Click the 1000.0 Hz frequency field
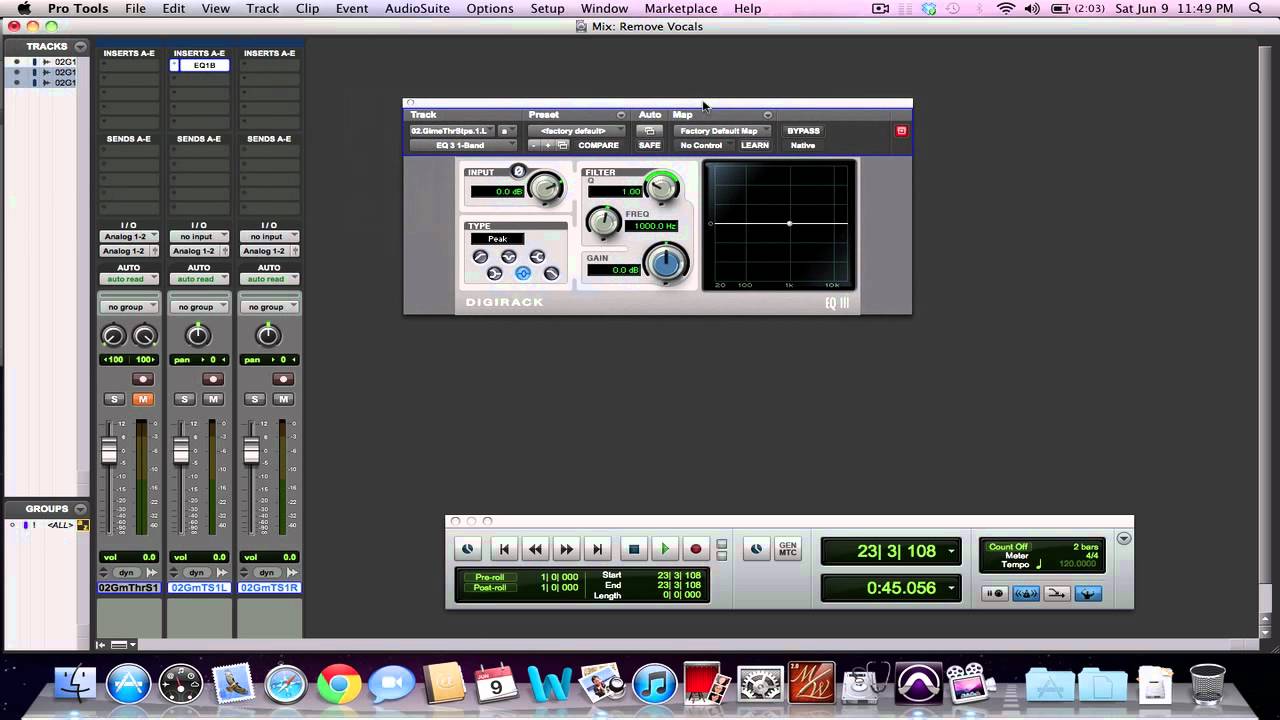The image size is (1280, 720). (x=652, y=226)
